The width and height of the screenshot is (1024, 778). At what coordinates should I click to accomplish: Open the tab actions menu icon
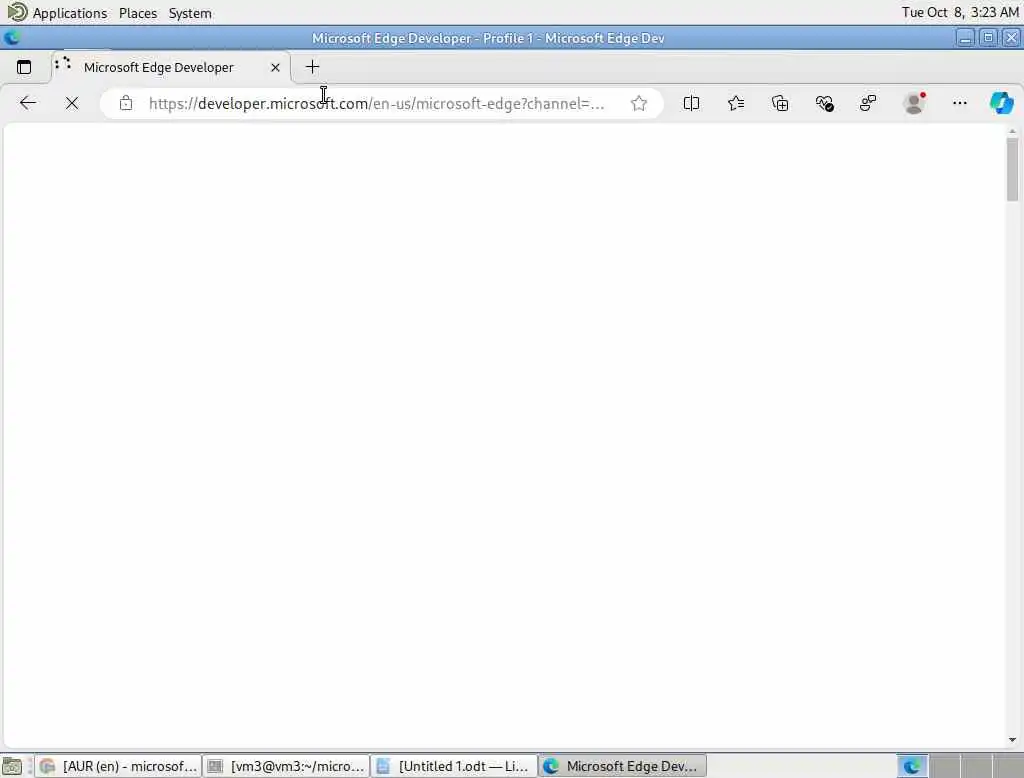pos(24,67)
